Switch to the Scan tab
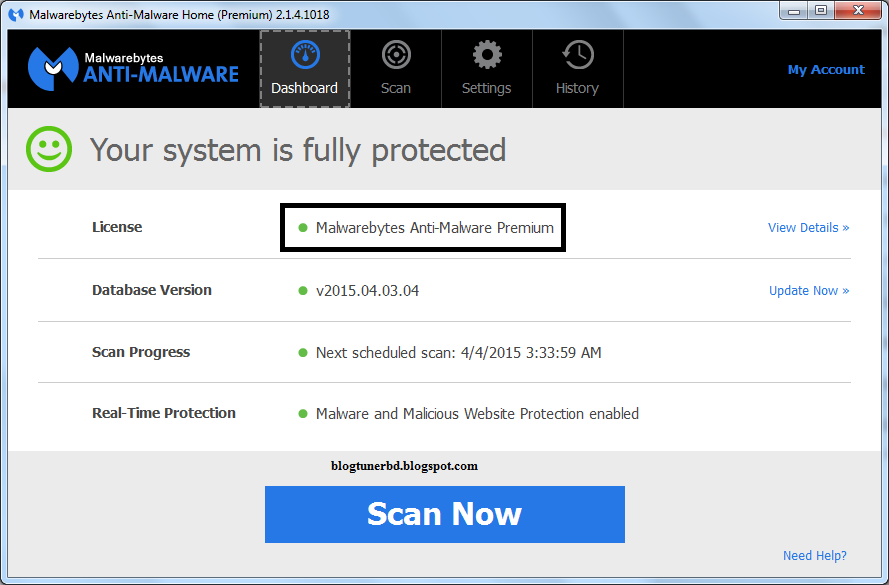Viewport: 889px width, 585px height. tap(396, 69)
